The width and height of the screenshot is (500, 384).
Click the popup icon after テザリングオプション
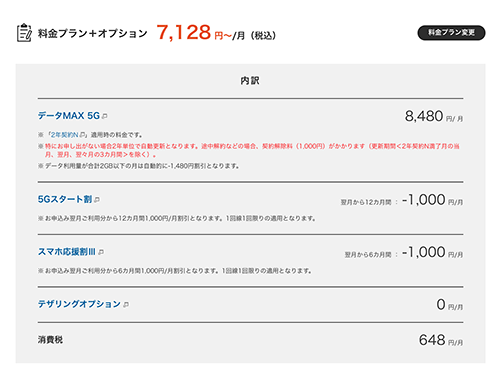[x=126, y=305]
